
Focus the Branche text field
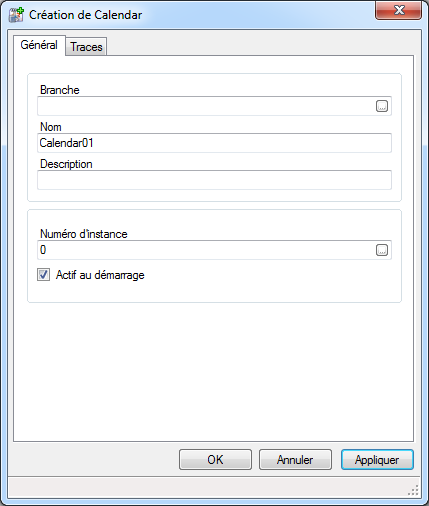coord(206,106)
